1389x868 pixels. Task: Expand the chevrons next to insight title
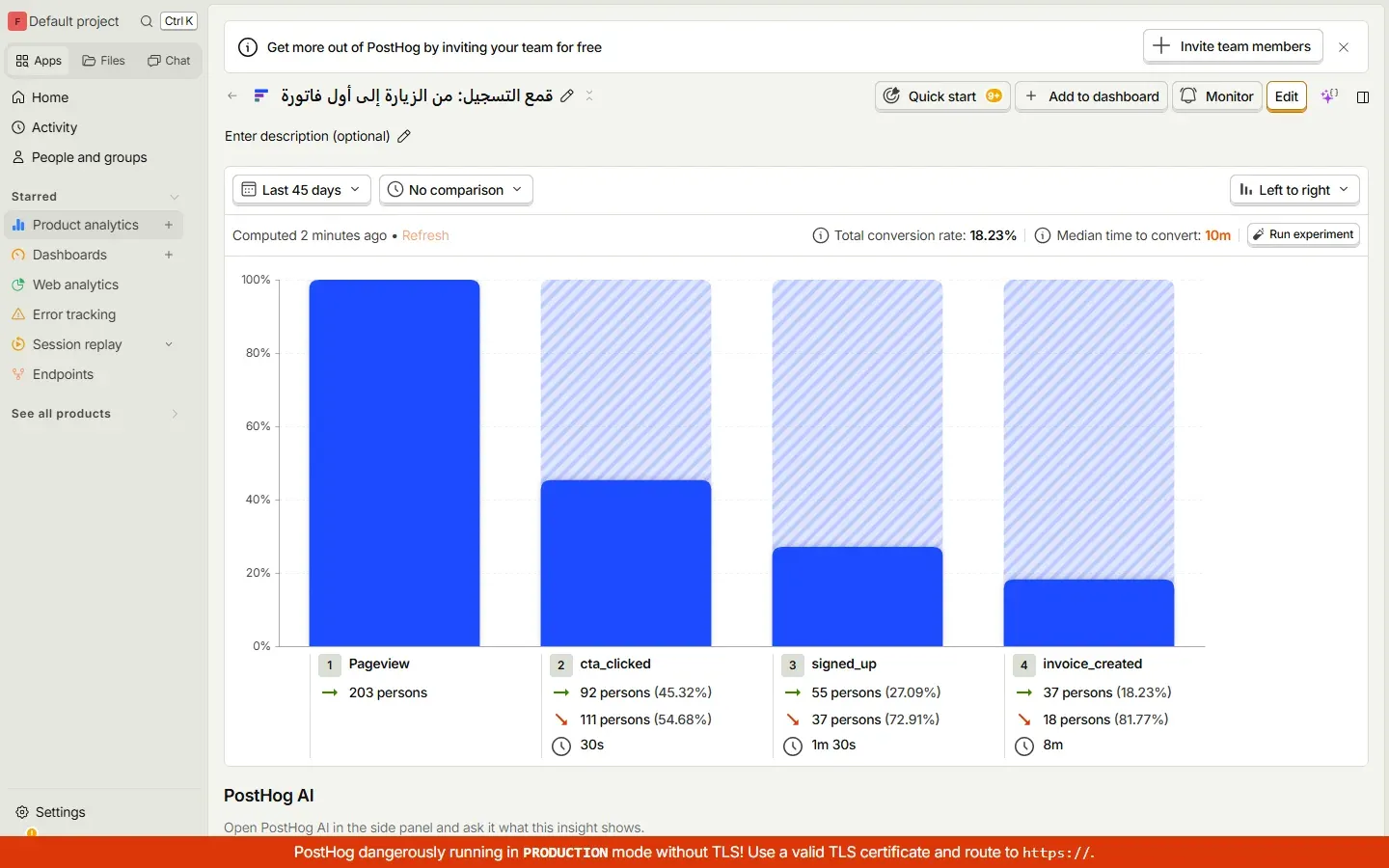589,95
